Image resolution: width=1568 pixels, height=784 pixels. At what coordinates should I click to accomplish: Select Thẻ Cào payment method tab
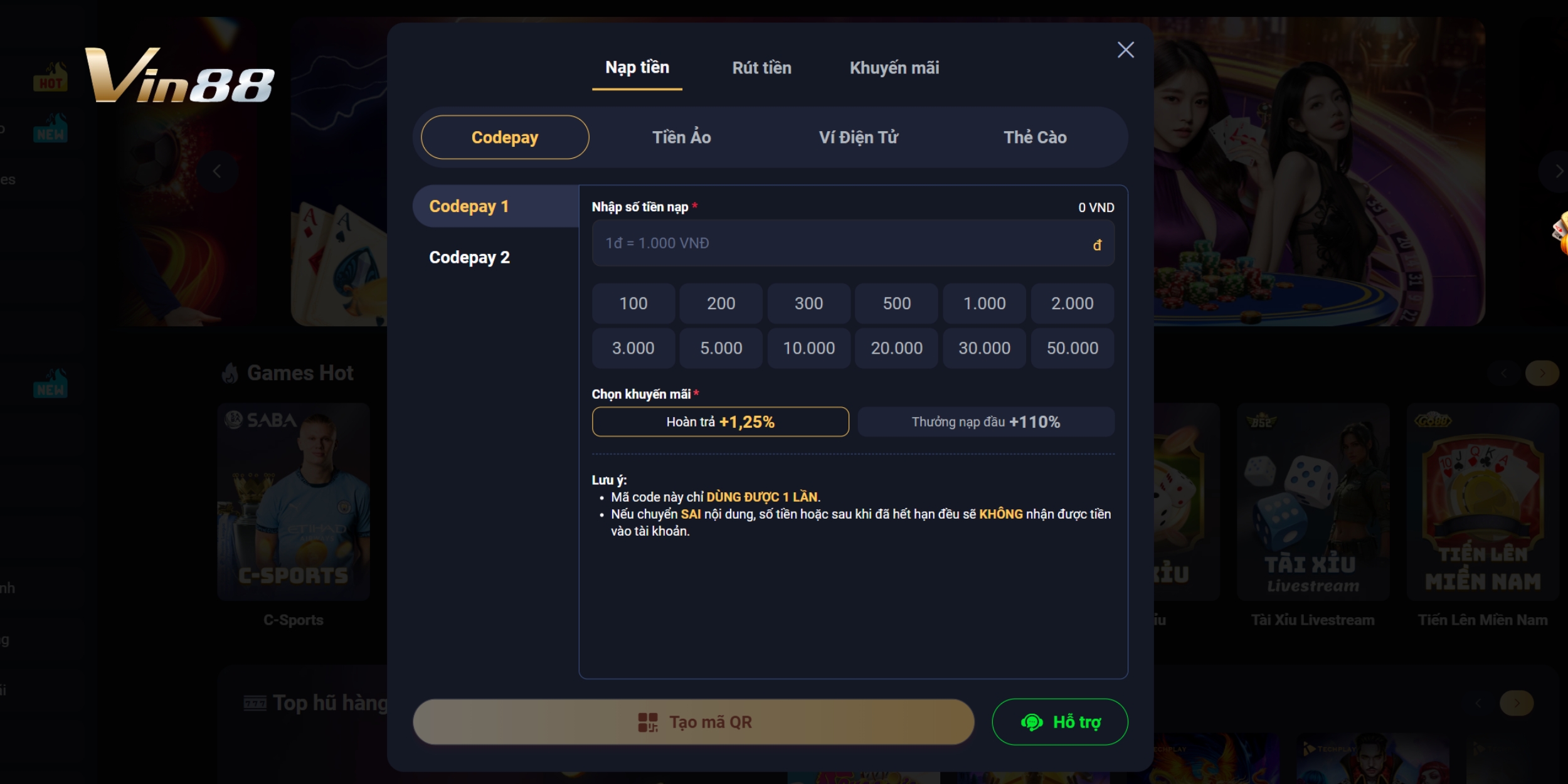pos(1036,136)
